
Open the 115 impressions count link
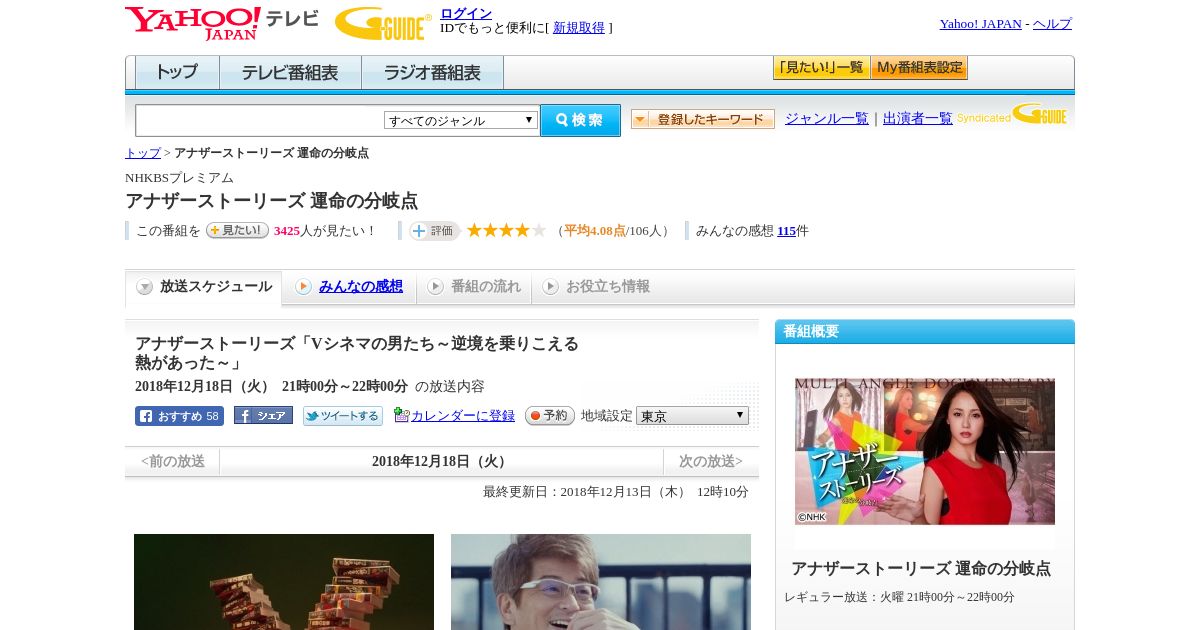coord(786,231)
